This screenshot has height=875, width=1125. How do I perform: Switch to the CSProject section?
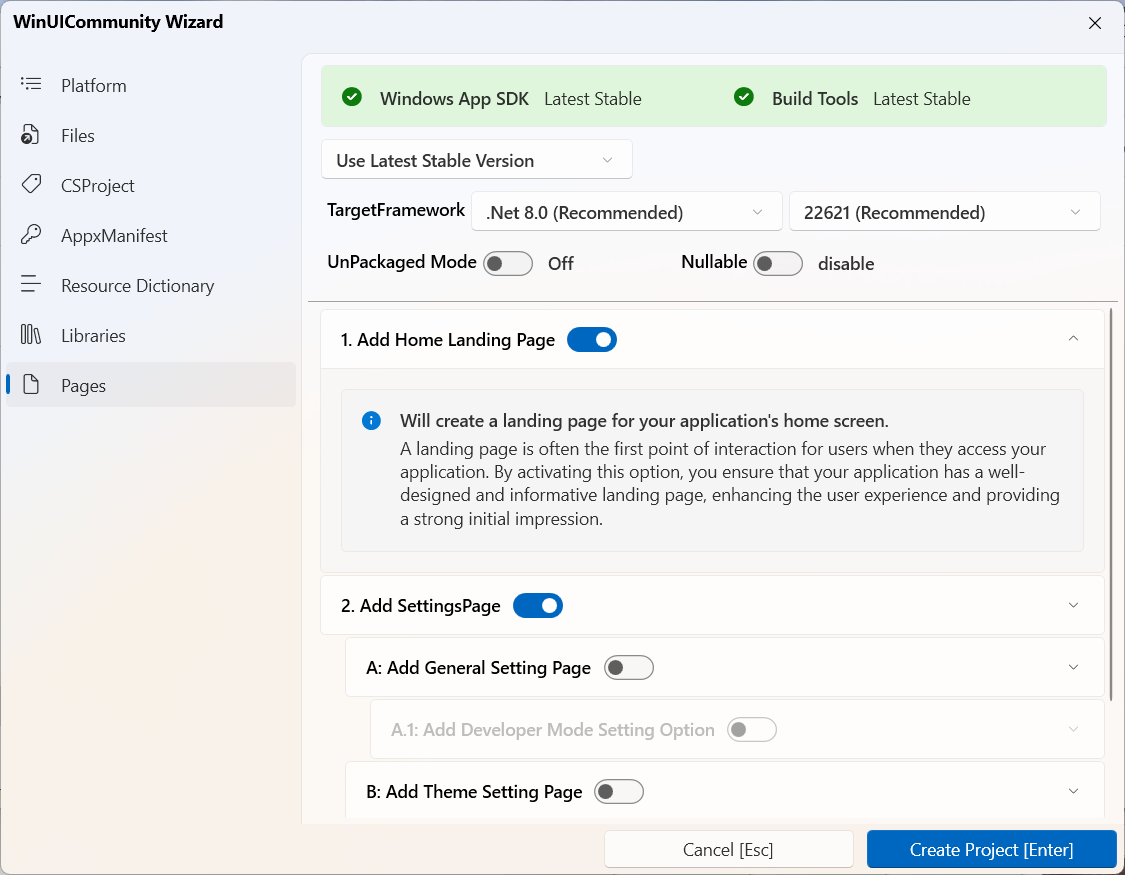coord(151,186)
